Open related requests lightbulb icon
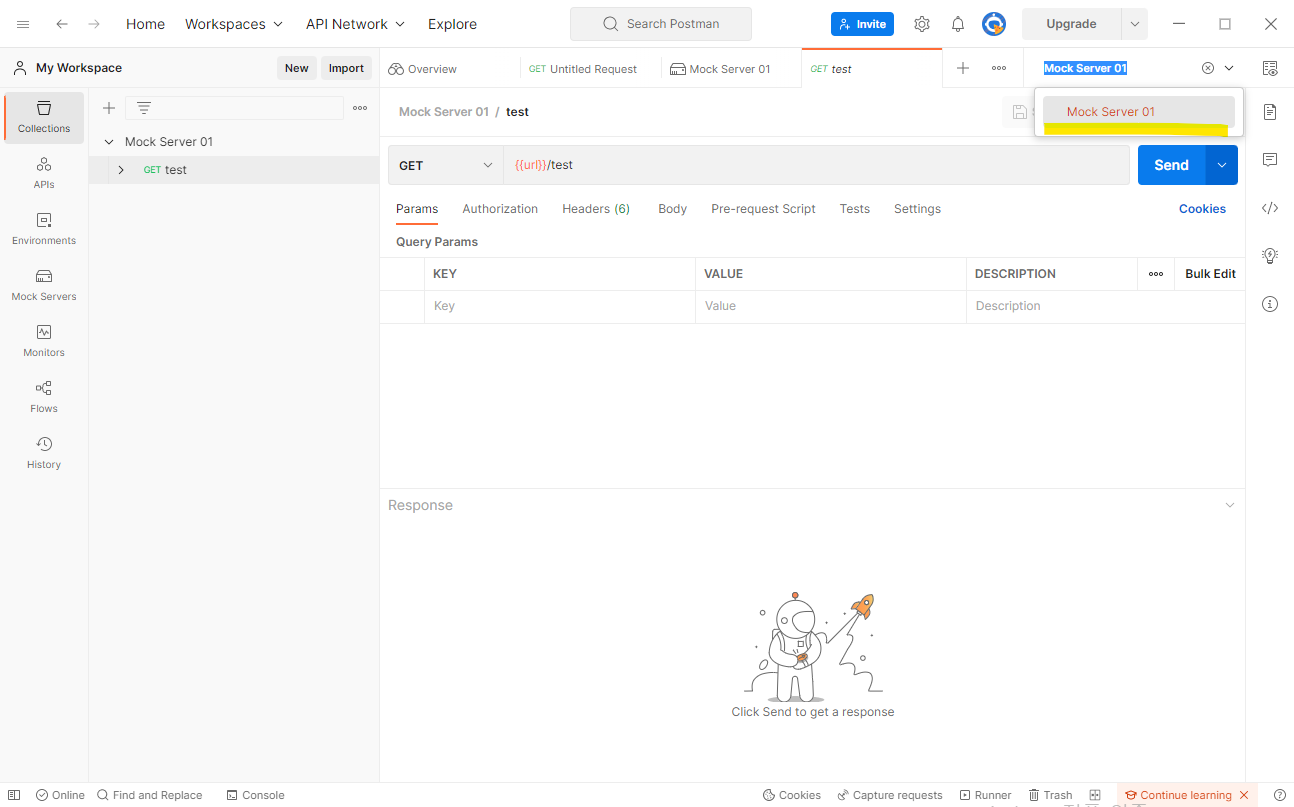Image resolution: width=1294 pixels, height=807 pixels. point(1270,256)
